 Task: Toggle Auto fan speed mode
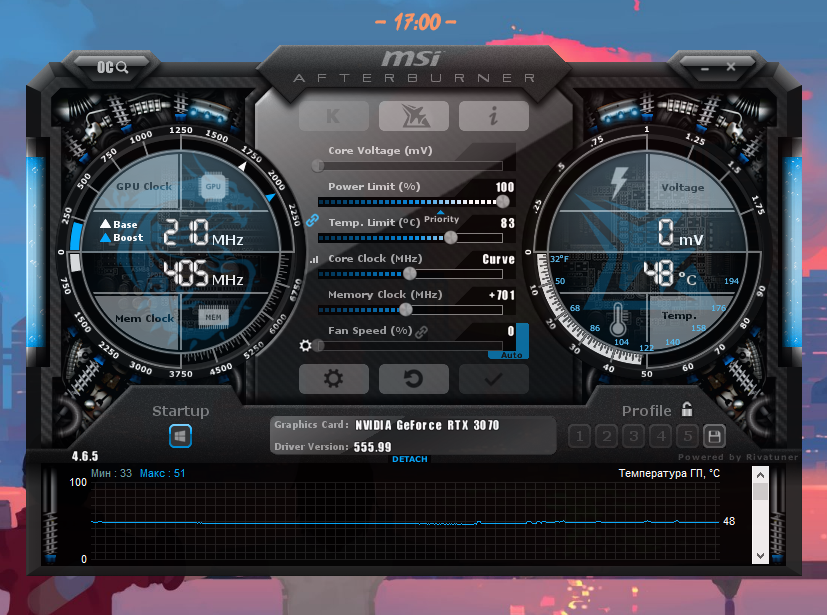(512, 355)
